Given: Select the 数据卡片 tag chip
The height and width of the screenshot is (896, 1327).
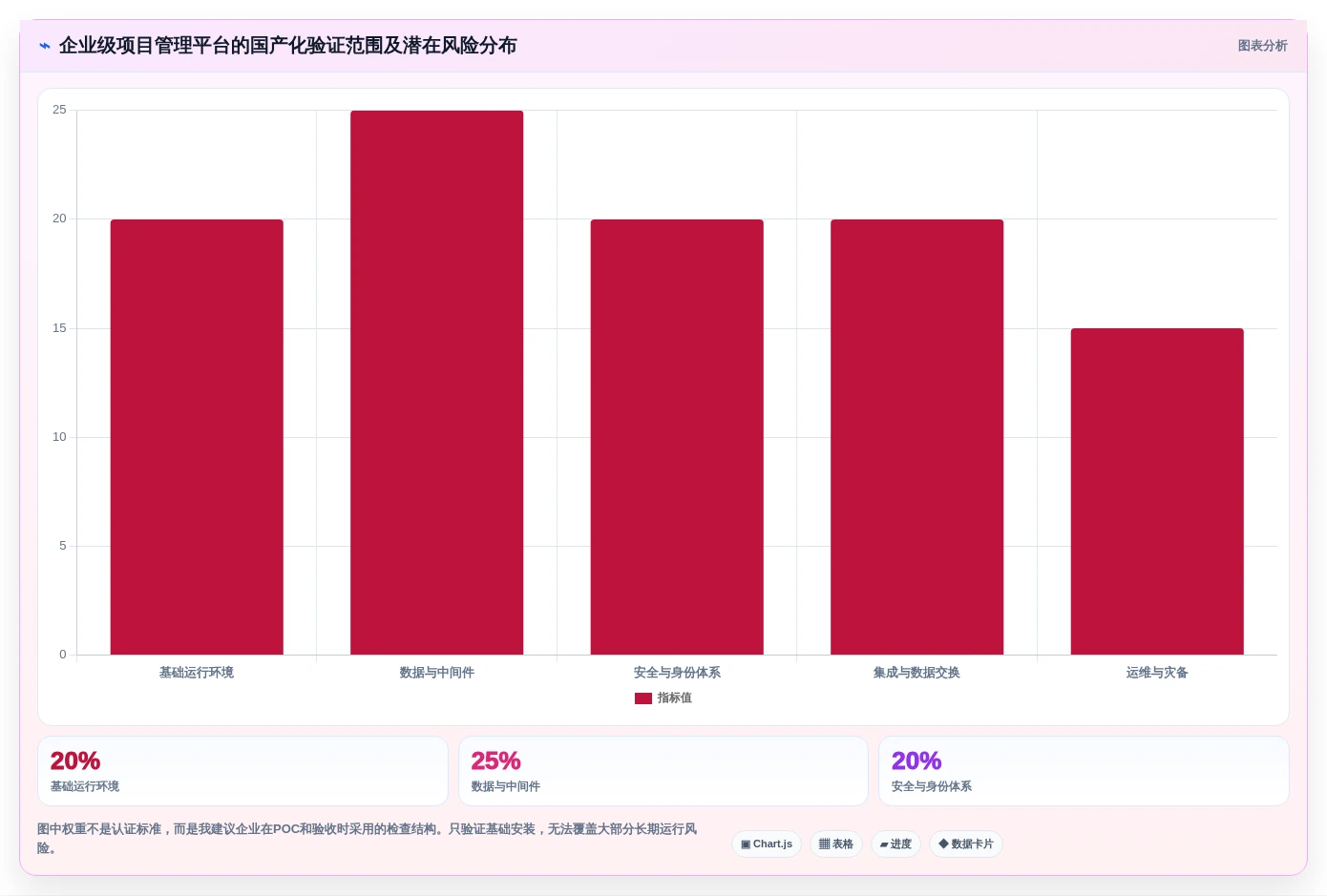Looking at the screenshot, I should pos(966,844).
